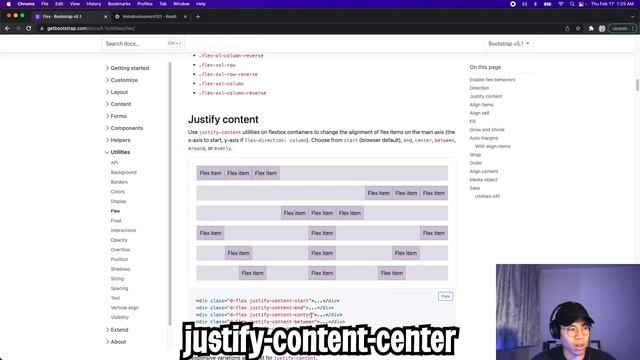Viewport: 640px width, 360px height.
Task: Click the address bar URL
Action: 91,29
